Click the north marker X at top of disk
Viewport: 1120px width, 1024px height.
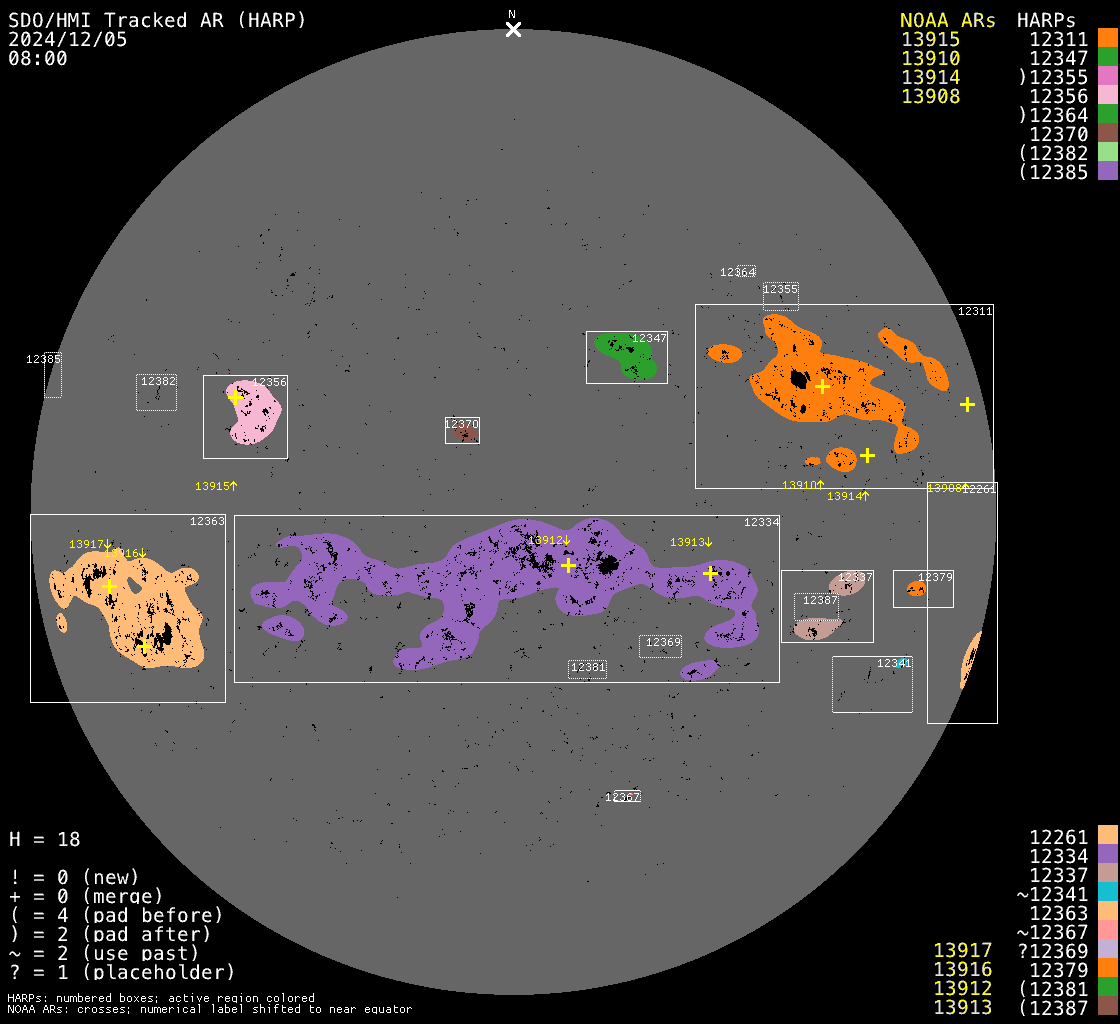513,29
